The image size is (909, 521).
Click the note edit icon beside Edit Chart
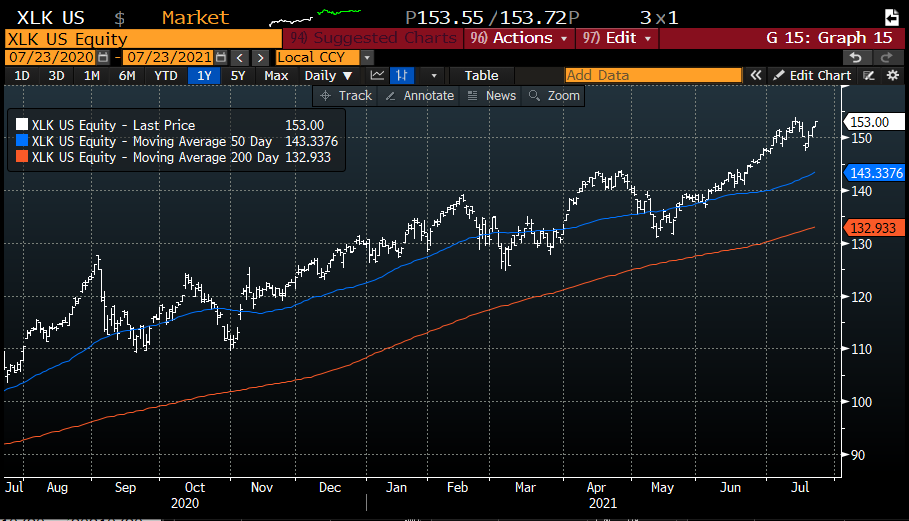[x=868, y=75]
